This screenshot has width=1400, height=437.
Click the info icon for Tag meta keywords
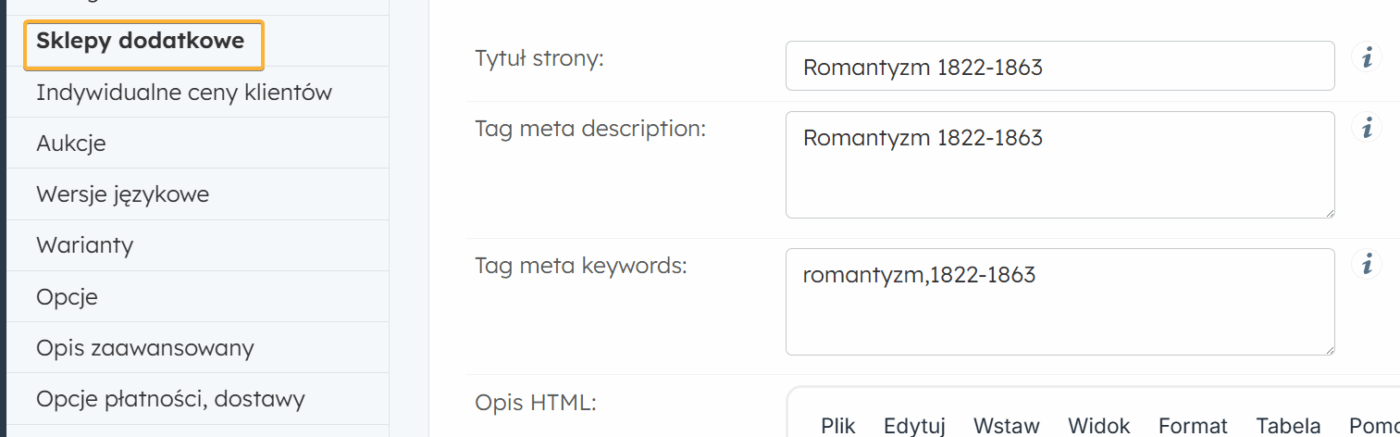click(x=1366, y=264)
